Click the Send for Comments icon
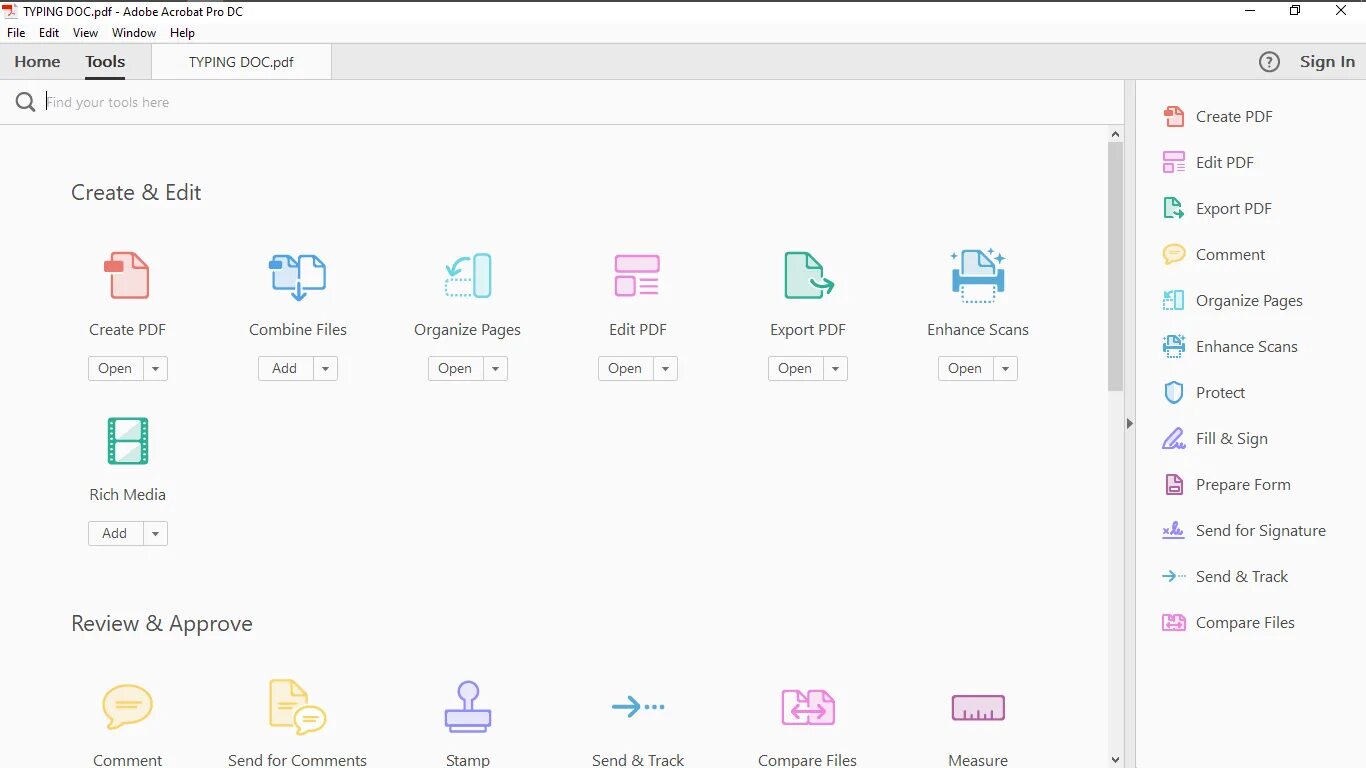The height and width of the screenshot is (768, 1366). pyautogui.click(x=297, y=707)
